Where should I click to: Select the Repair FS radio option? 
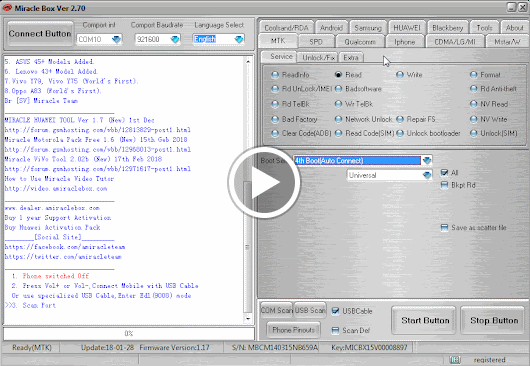coord(400,119)
